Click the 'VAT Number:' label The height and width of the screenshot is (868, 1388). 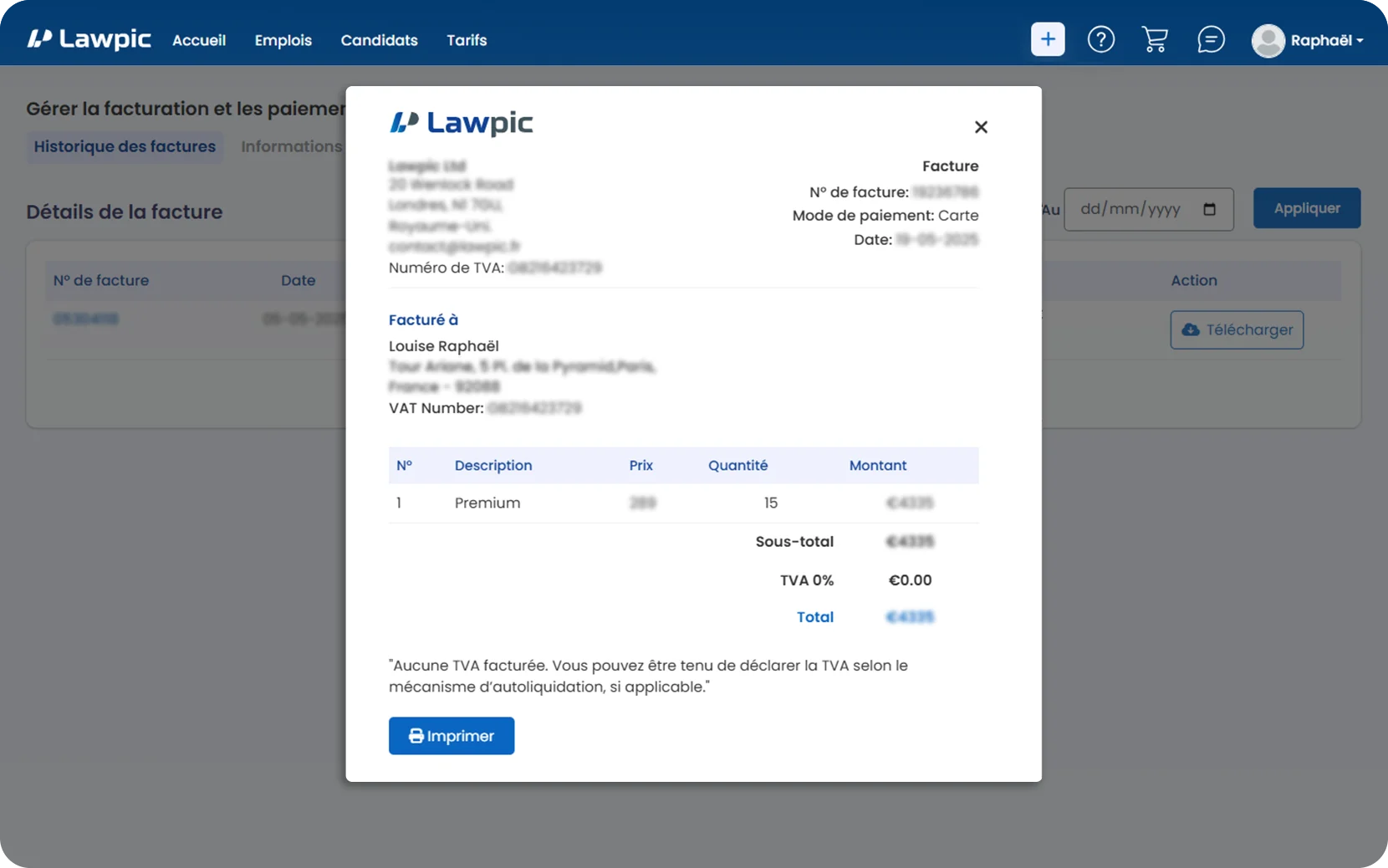tap(436, 408)
